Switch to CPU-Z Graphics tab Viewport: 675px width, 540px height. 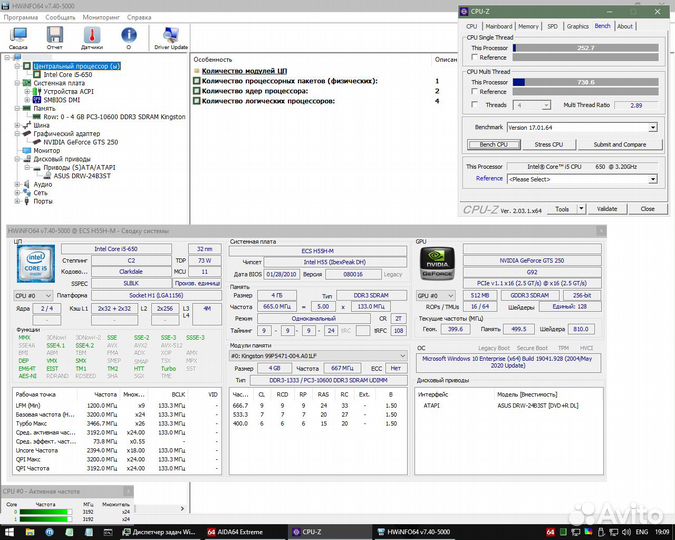pyautogui.click(x=577, y=26)
